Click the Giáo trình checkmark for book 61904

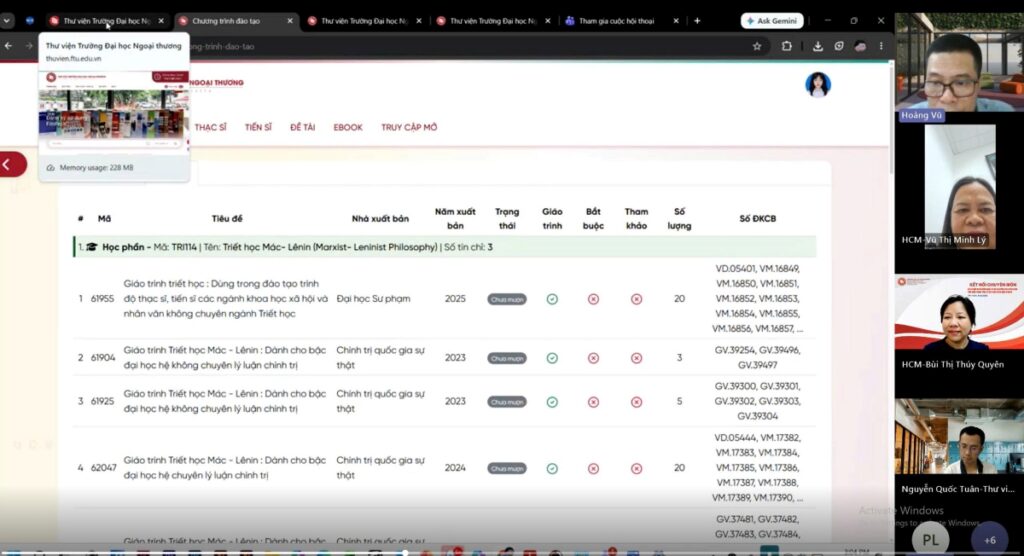552,358
